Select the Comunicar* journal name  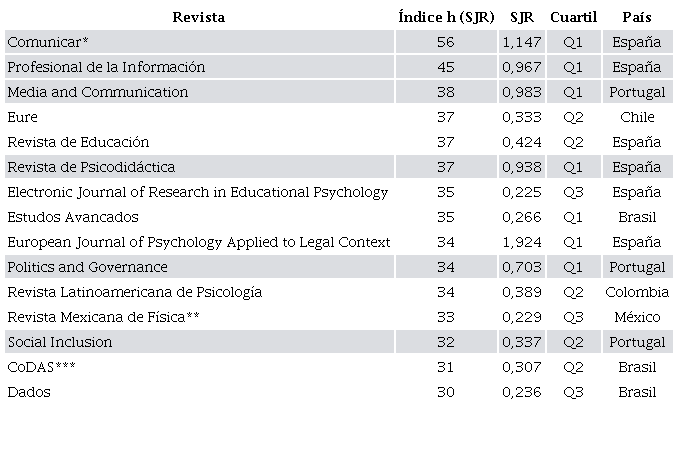[x=48, y=42]
